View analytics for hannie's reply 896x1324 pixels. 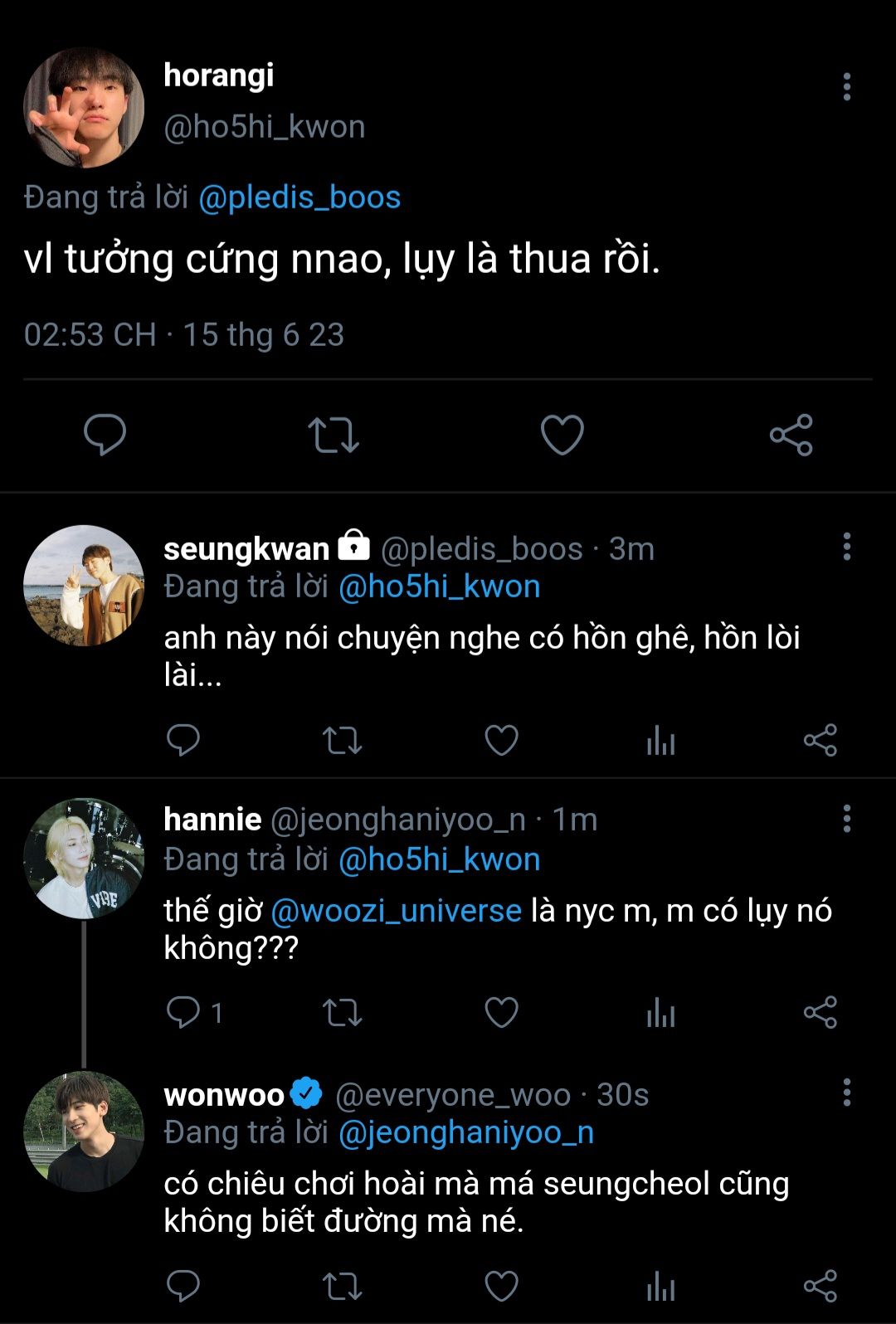pos(660,1012)
